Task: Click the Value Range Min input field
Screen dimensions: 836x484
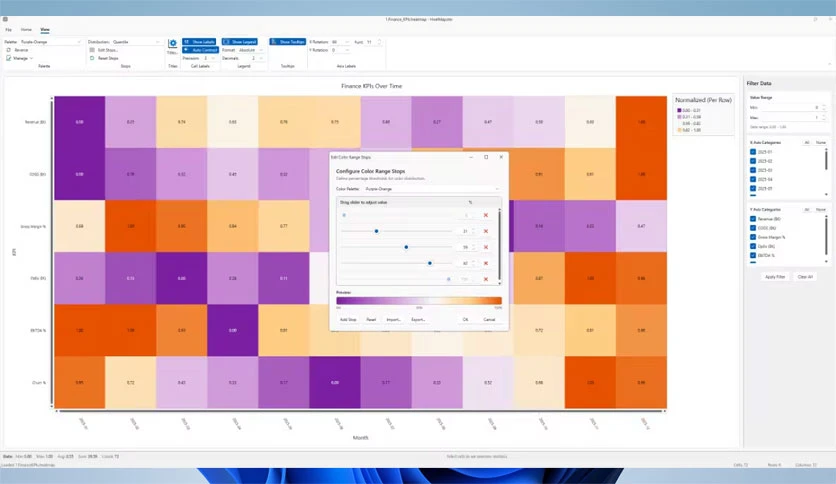Action: pyautogui.click(x=793, y=108)
